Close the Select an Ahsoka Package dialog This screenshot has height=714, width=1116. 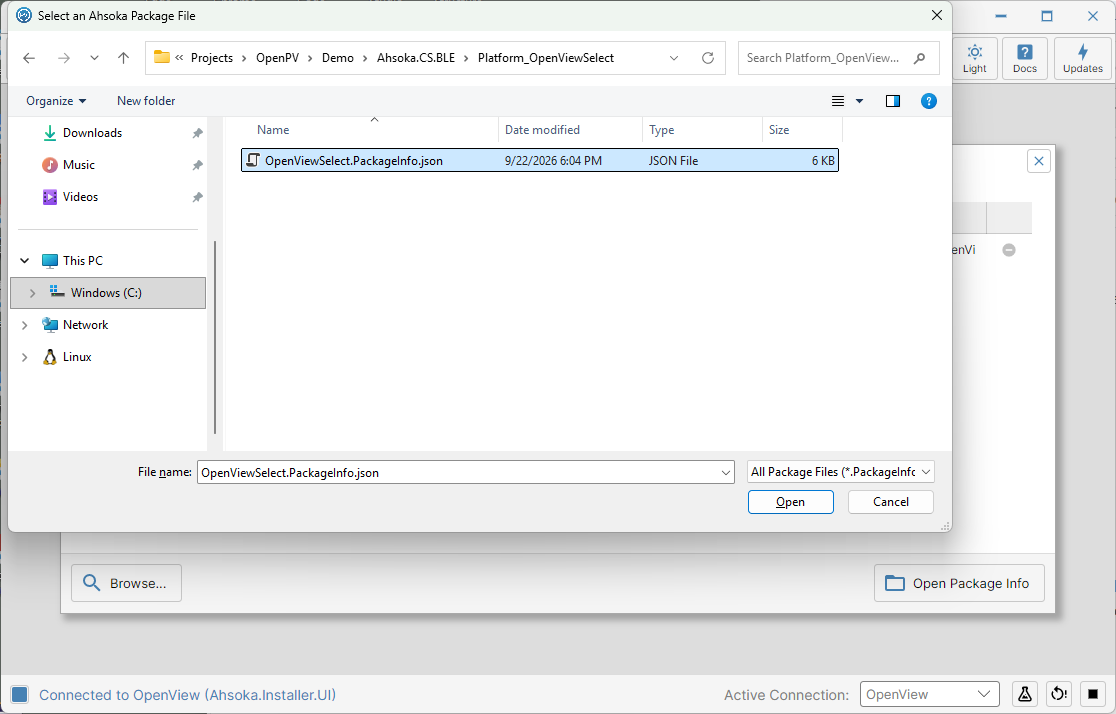coord(937,15)
